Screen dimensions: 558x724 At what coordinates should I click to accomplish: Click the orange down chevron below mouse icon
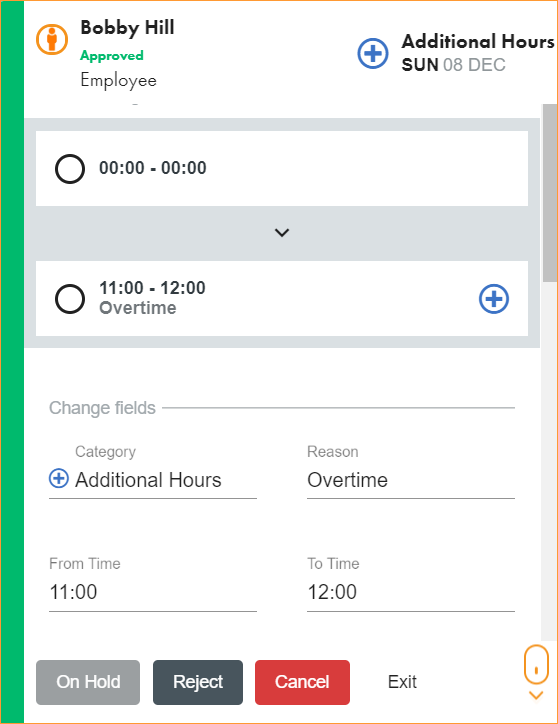point(536,695)
